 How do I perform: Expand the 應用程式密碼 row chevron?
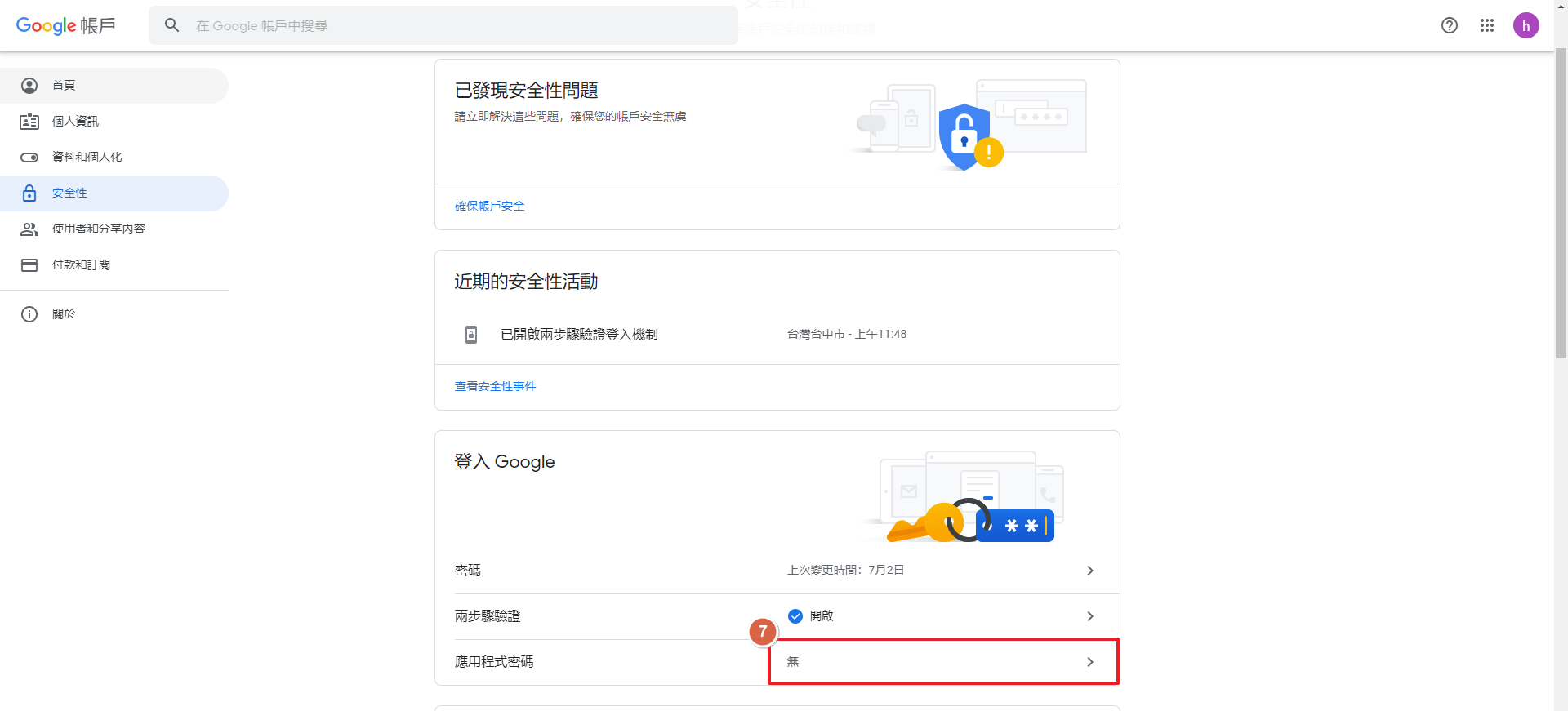click(x=1089, y=662)
